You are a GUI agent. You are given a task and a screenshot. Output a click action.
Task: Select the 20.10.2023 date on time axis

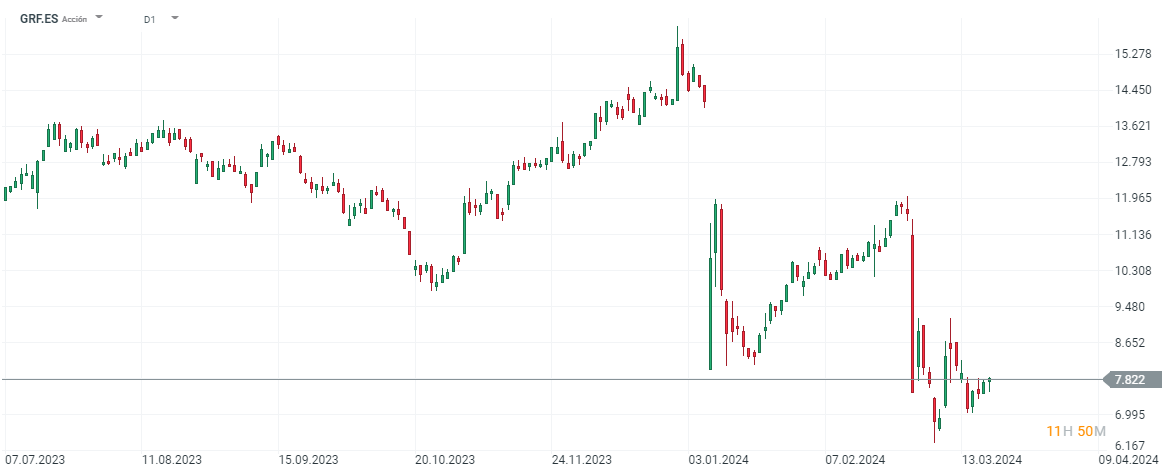[x=445, y=460]
